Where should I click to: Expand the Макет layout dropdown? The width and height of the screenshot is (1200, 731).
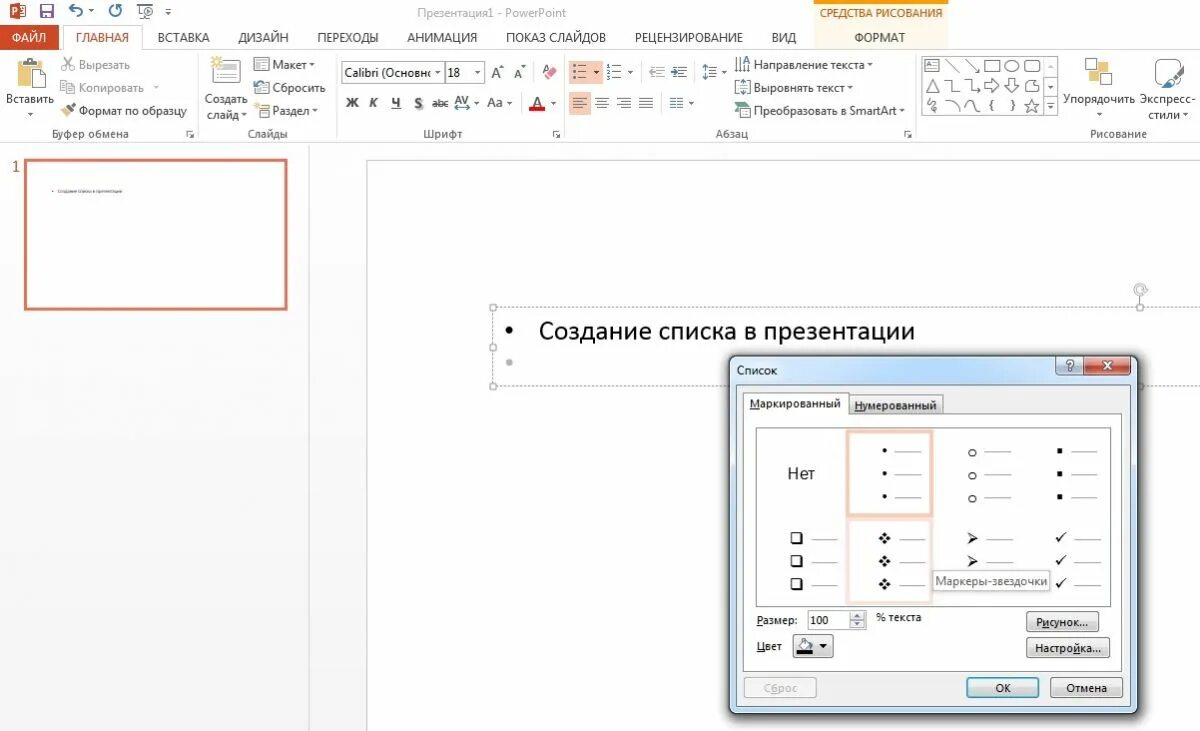[x=284, y=65]
